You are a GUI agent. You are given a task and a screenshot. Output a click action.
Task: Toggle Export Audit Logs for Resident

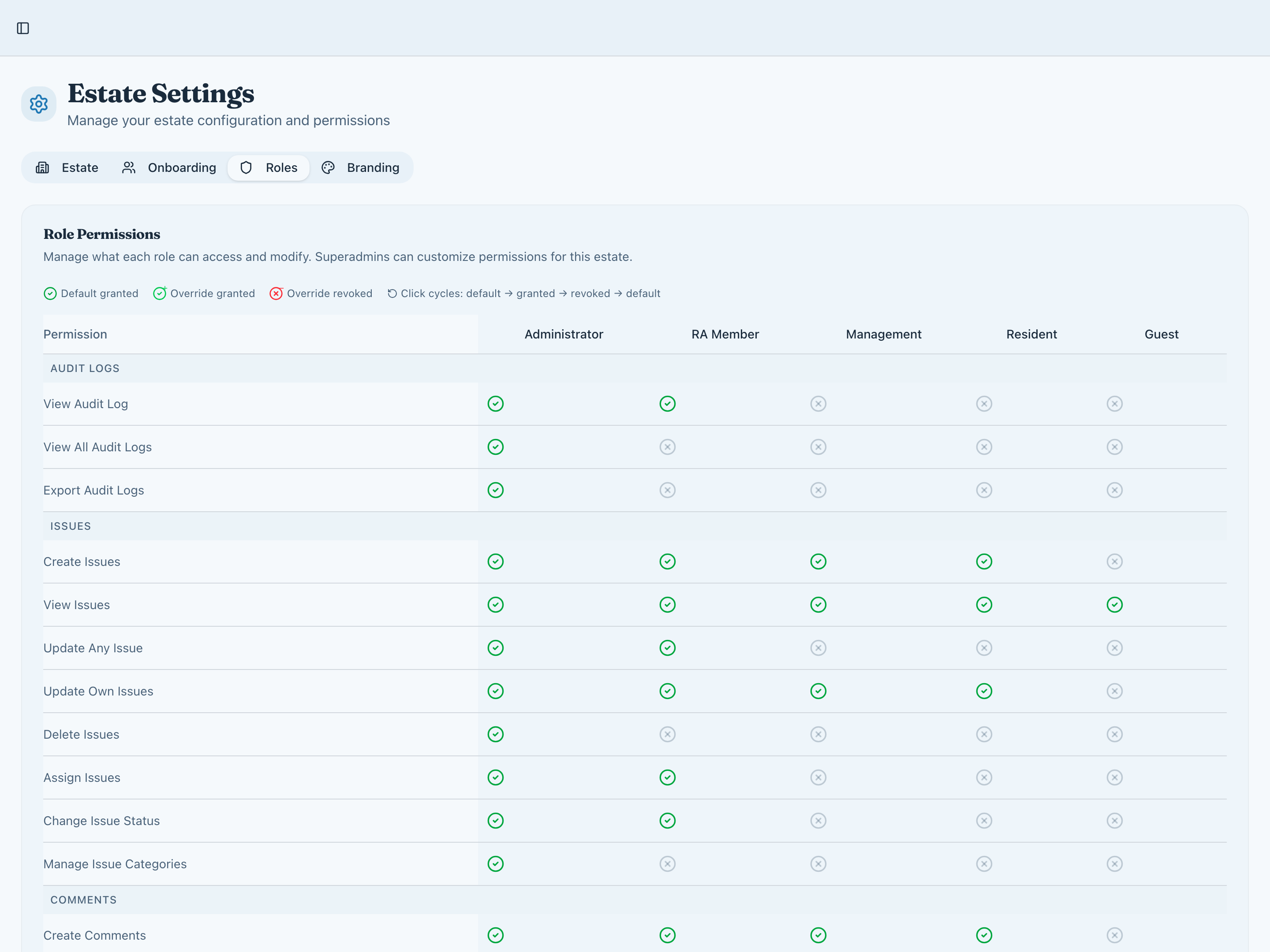[x=984, y=490]
